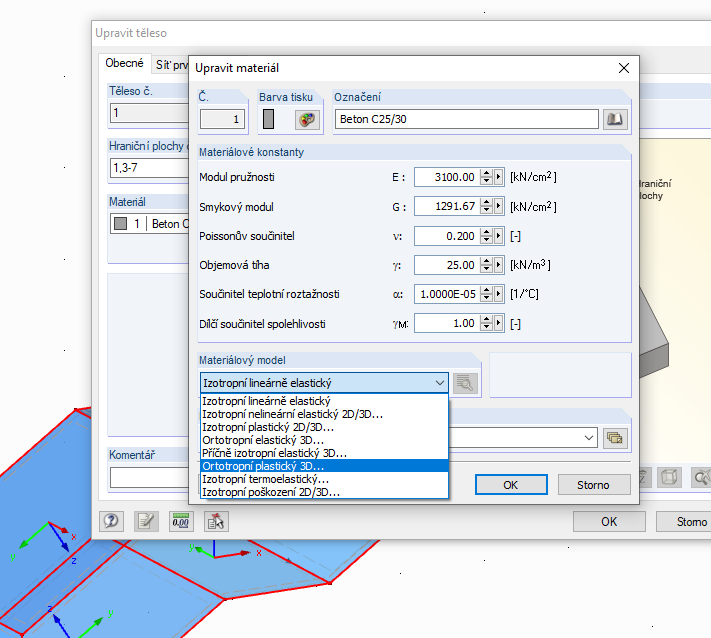This screenshot has width=711, height=638.
Task: Click the icon beside the lower combo box
Action: coord(615,438)
